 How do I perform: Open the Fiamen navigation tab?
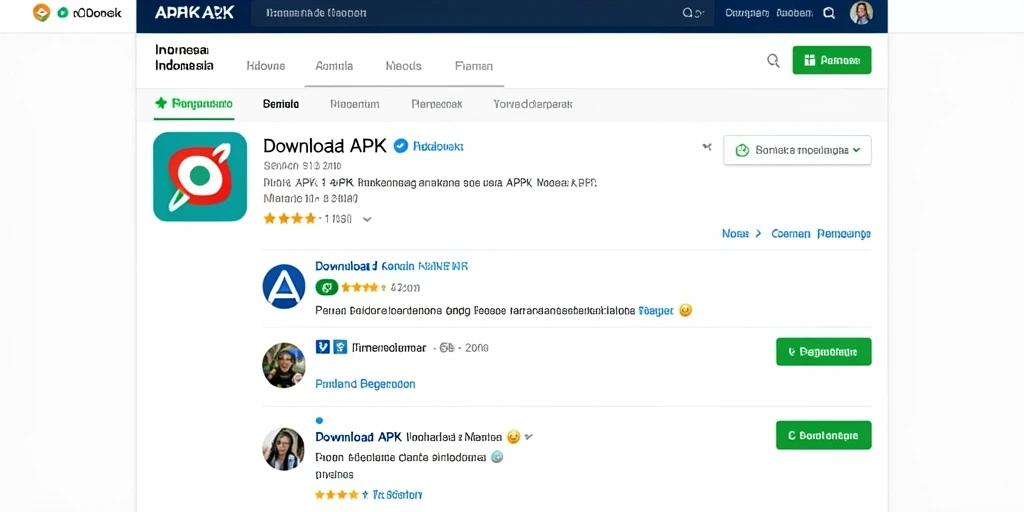pos(473,66)
